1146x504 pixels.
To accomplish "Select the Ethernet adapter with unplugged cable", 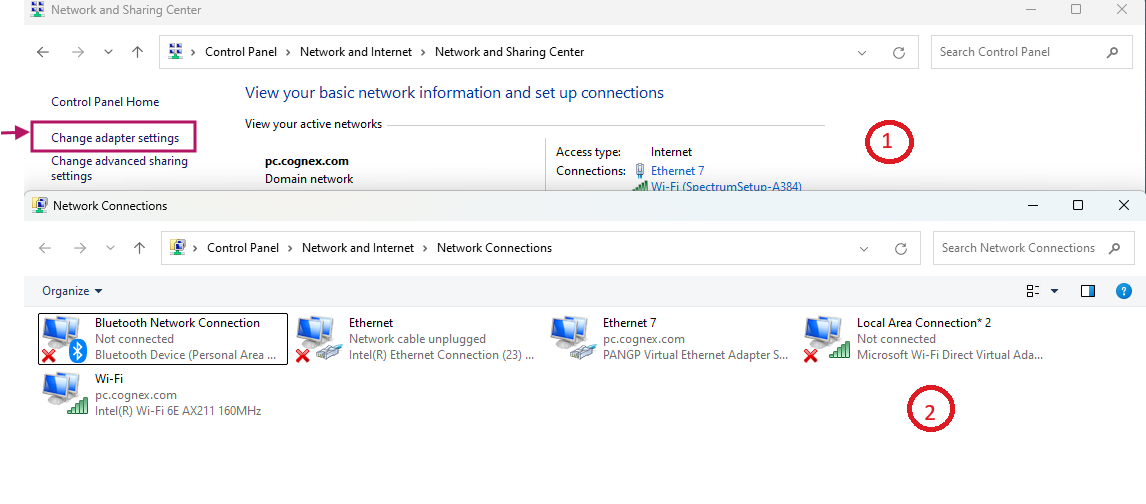I will coord(318,339).
